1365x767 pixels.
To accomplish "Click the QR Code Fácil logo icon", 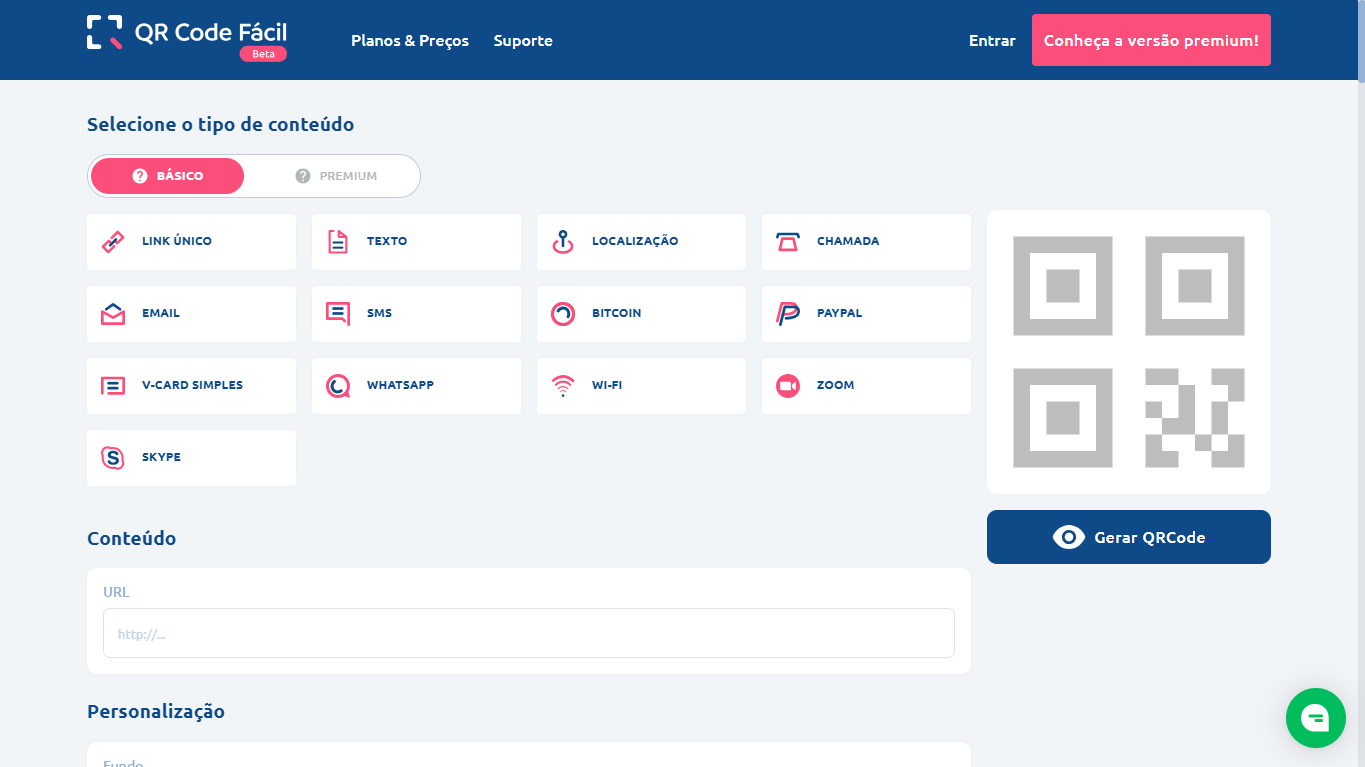I will (x=105, y=32).
